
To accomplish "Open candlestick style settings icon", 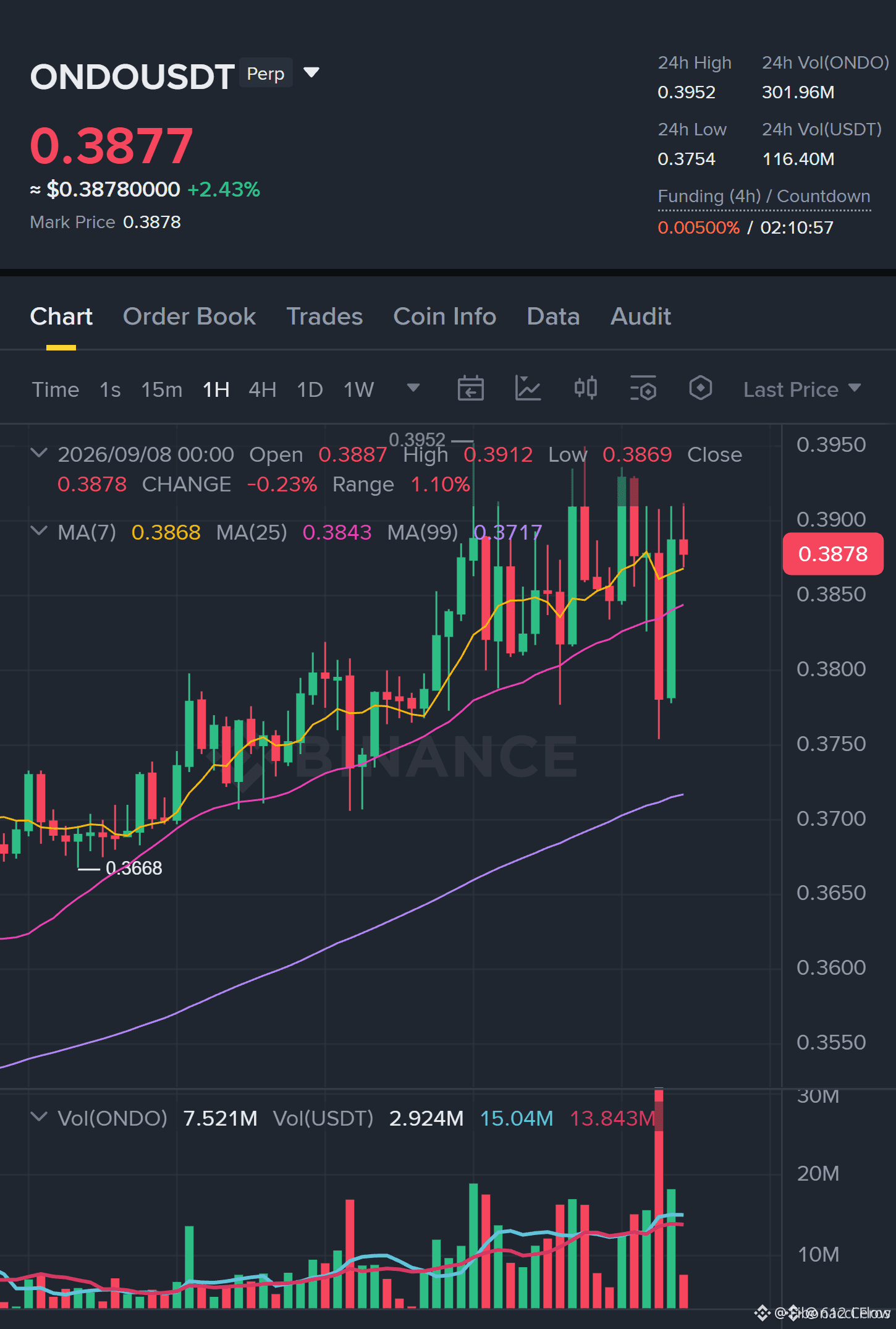I will 585,389.
